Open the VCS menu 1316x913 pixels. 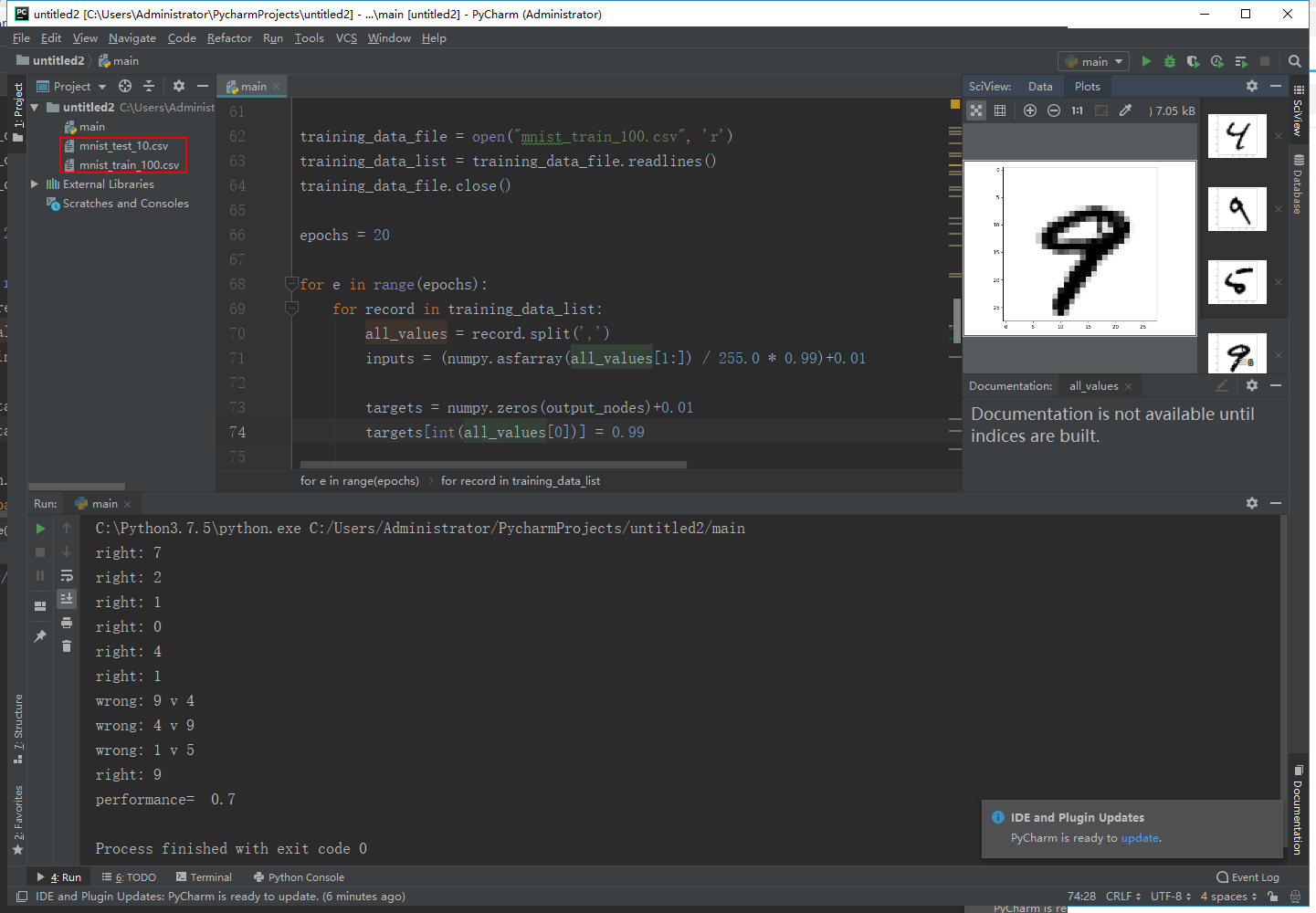click(346, 38)
